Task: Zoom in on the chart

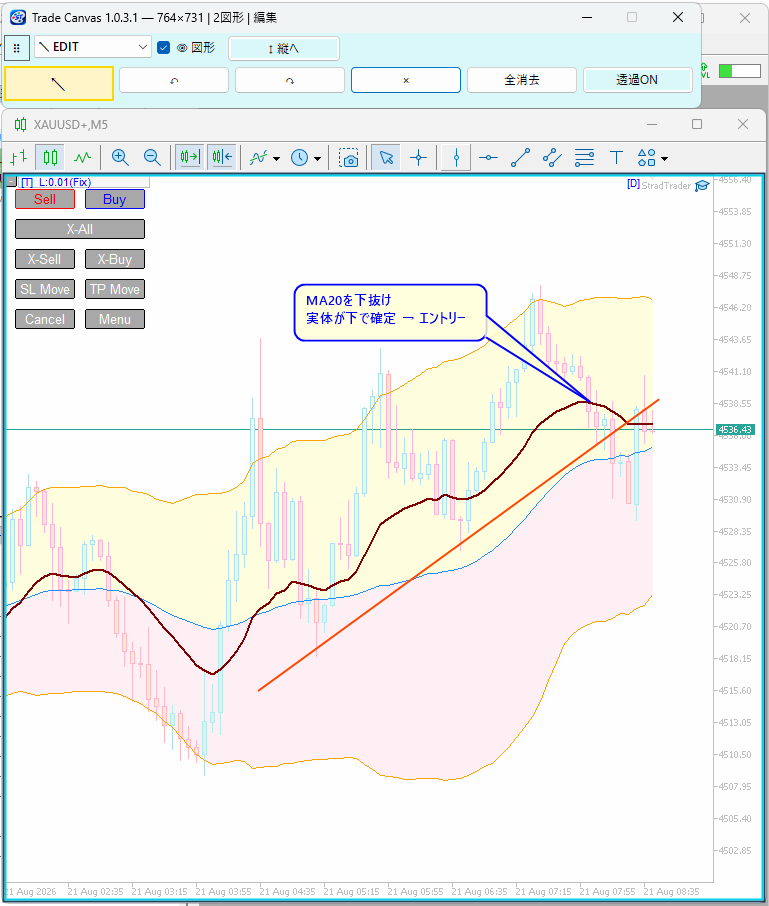Action: 120,157
